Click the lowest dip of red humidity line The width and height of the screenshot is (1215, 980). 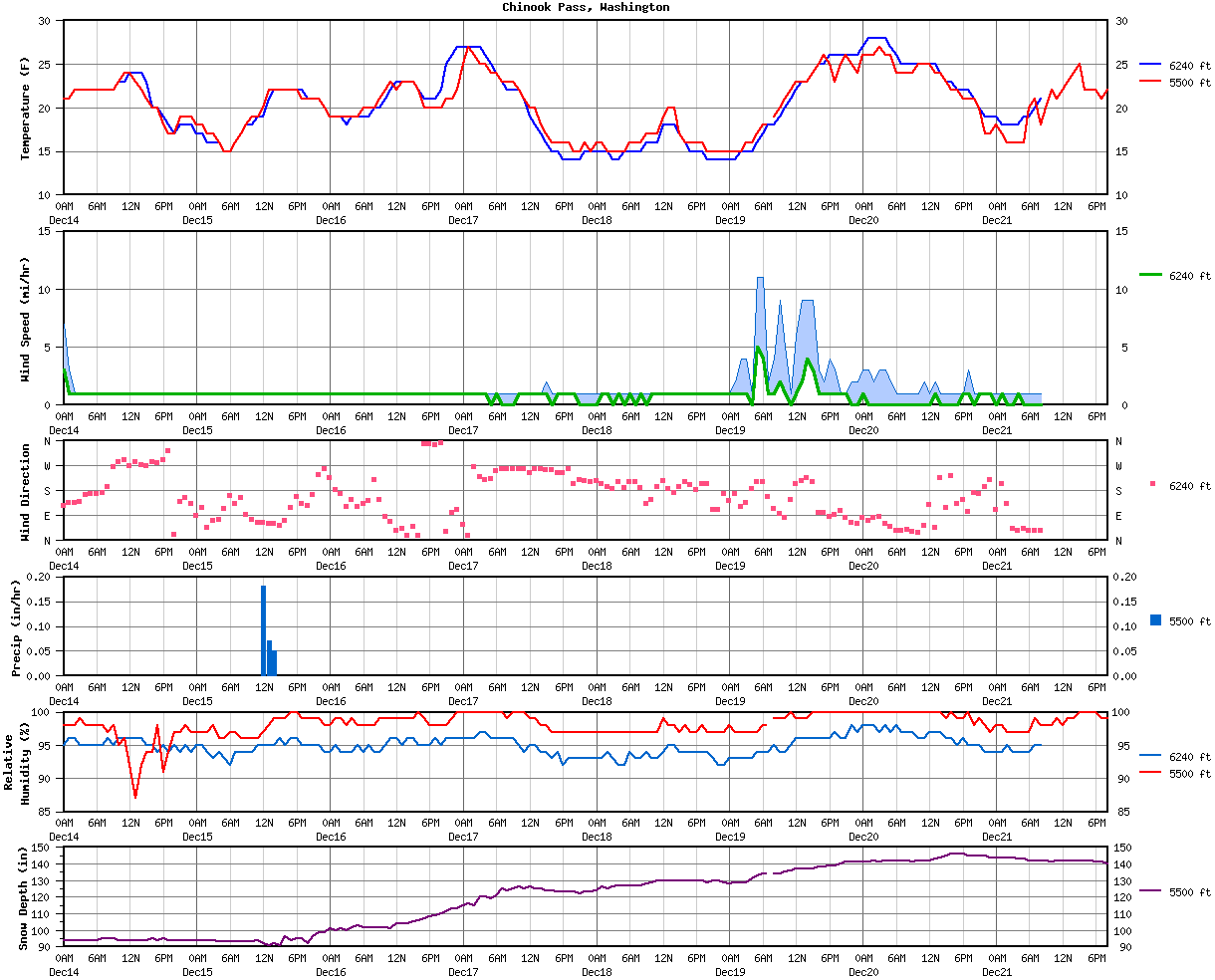(x=135, y=796)
